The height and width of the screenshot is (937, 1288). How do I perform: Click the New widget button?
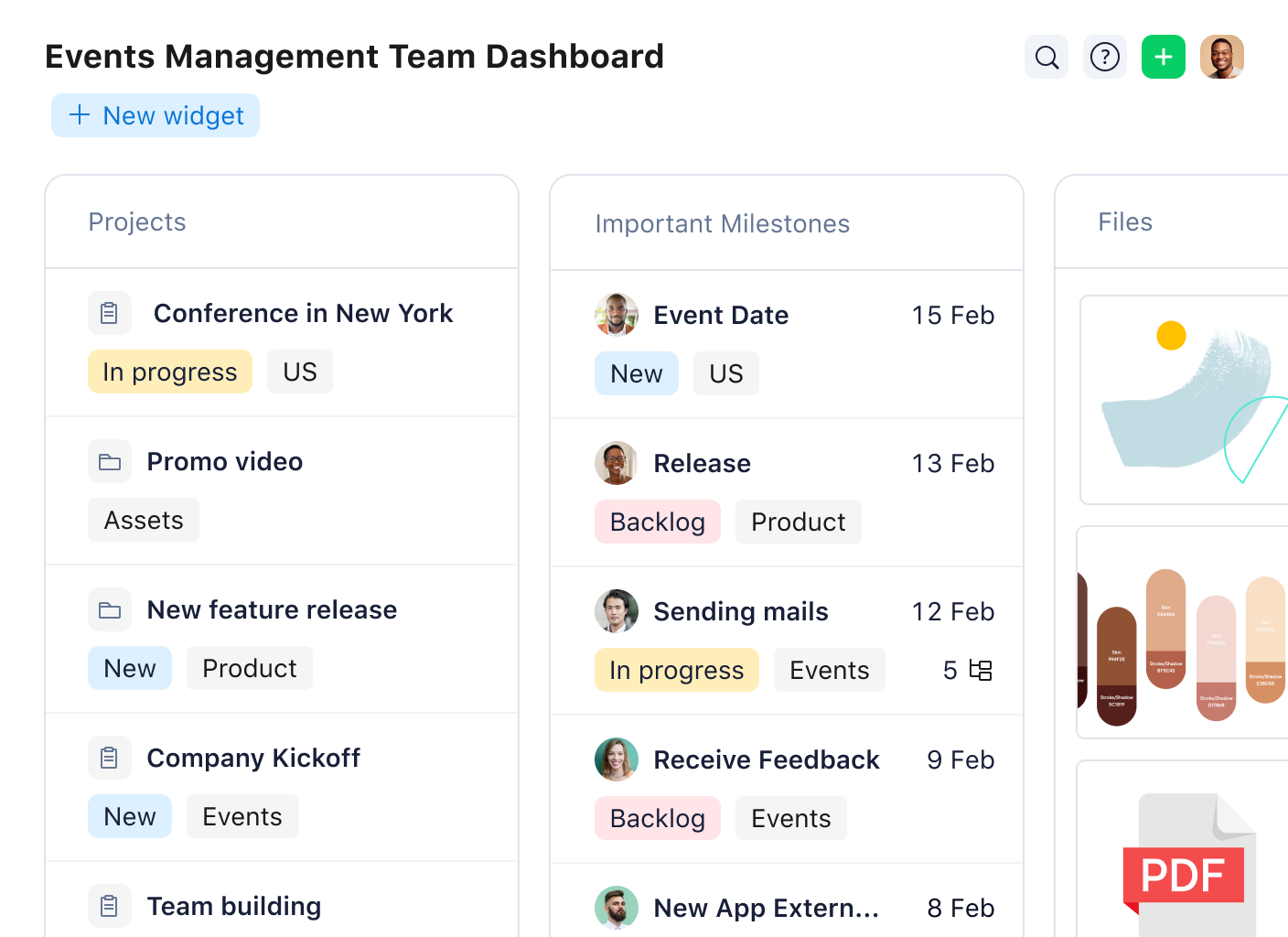[155, 115]
